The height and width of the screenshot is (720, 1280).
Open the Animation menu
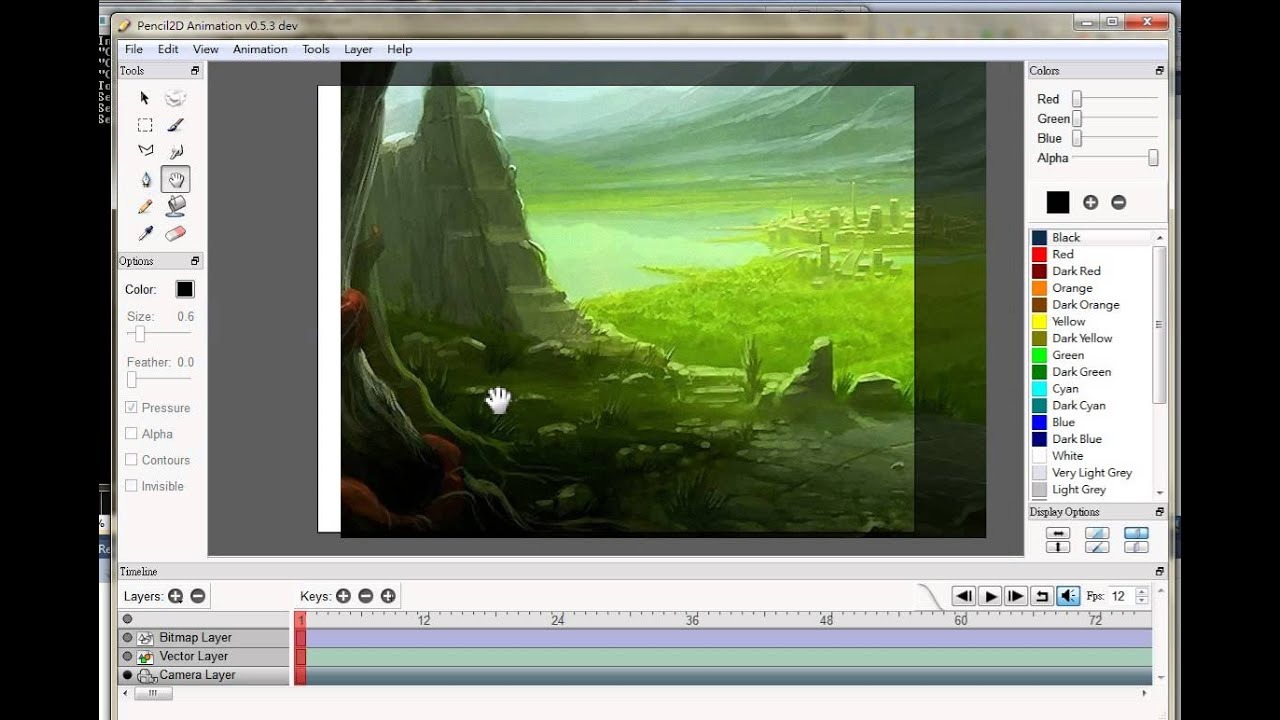pos(260,49)
